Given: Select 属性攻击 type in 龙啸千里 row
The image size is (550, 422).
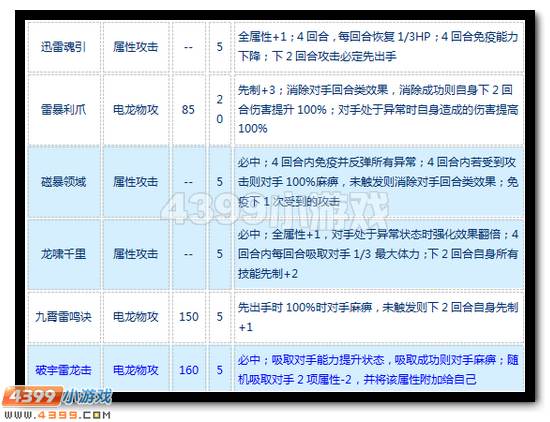Looking at the screenshot, I should (x=135, y=254).
